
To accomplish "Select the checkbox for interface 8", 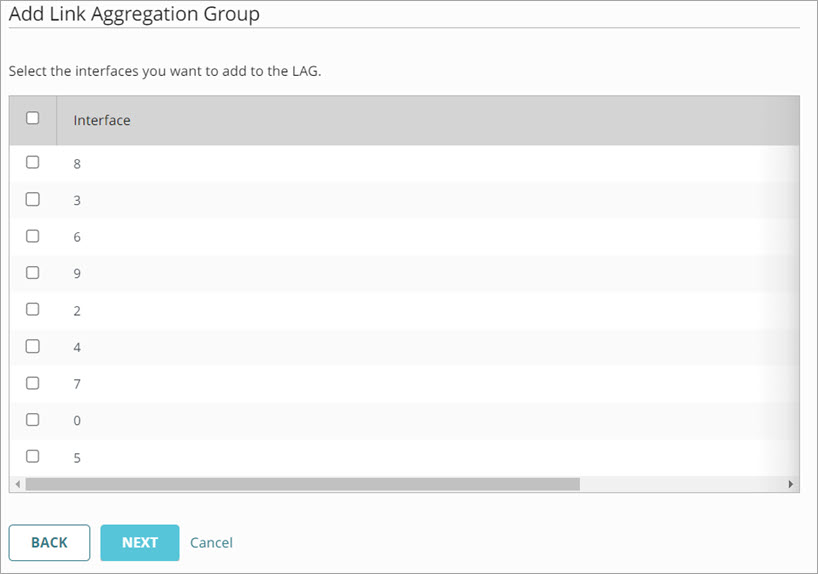I will (32, 162).
